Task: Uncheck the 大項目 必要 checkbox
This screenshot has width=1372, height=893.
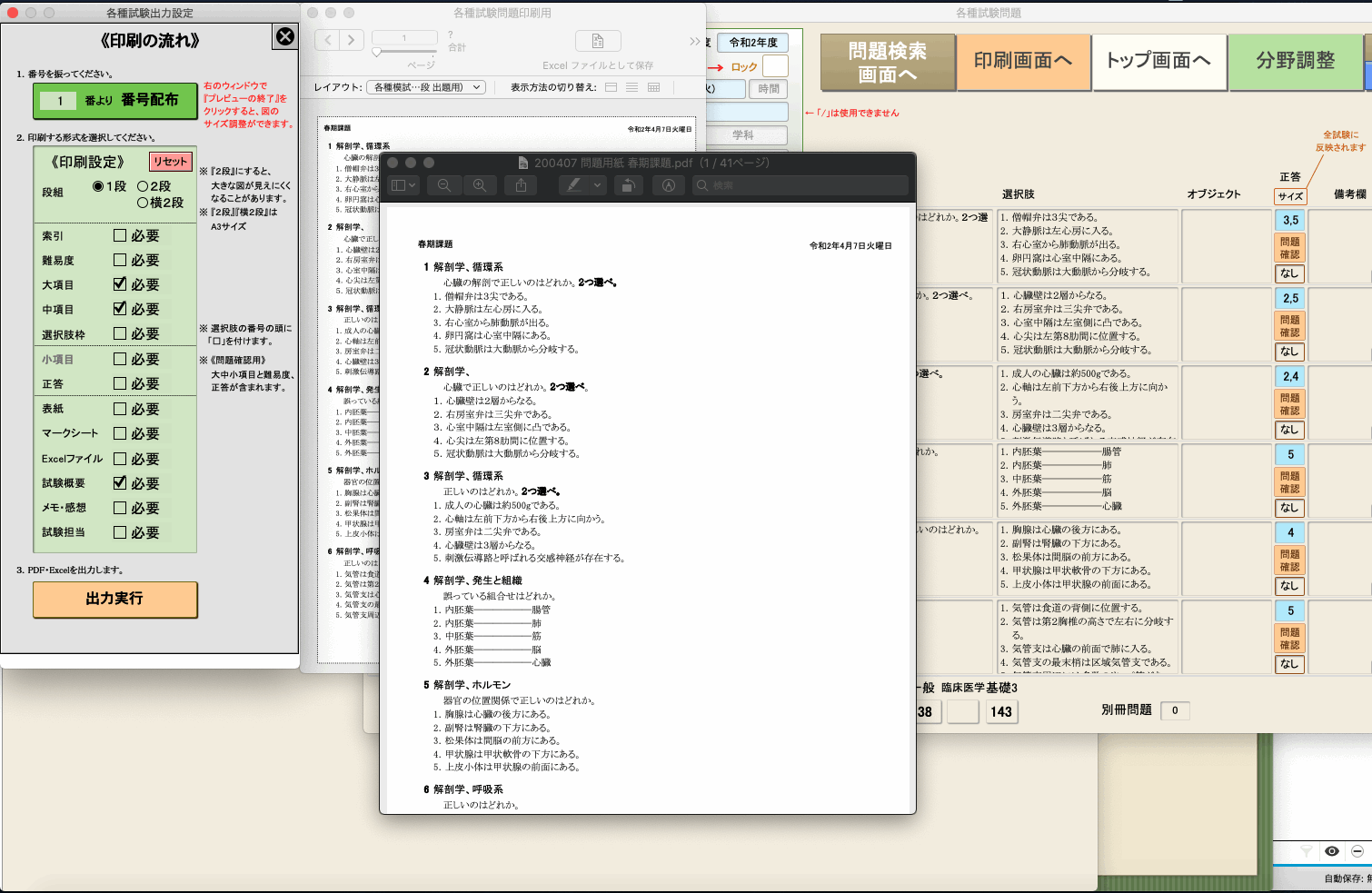Action: coord(120,284)
